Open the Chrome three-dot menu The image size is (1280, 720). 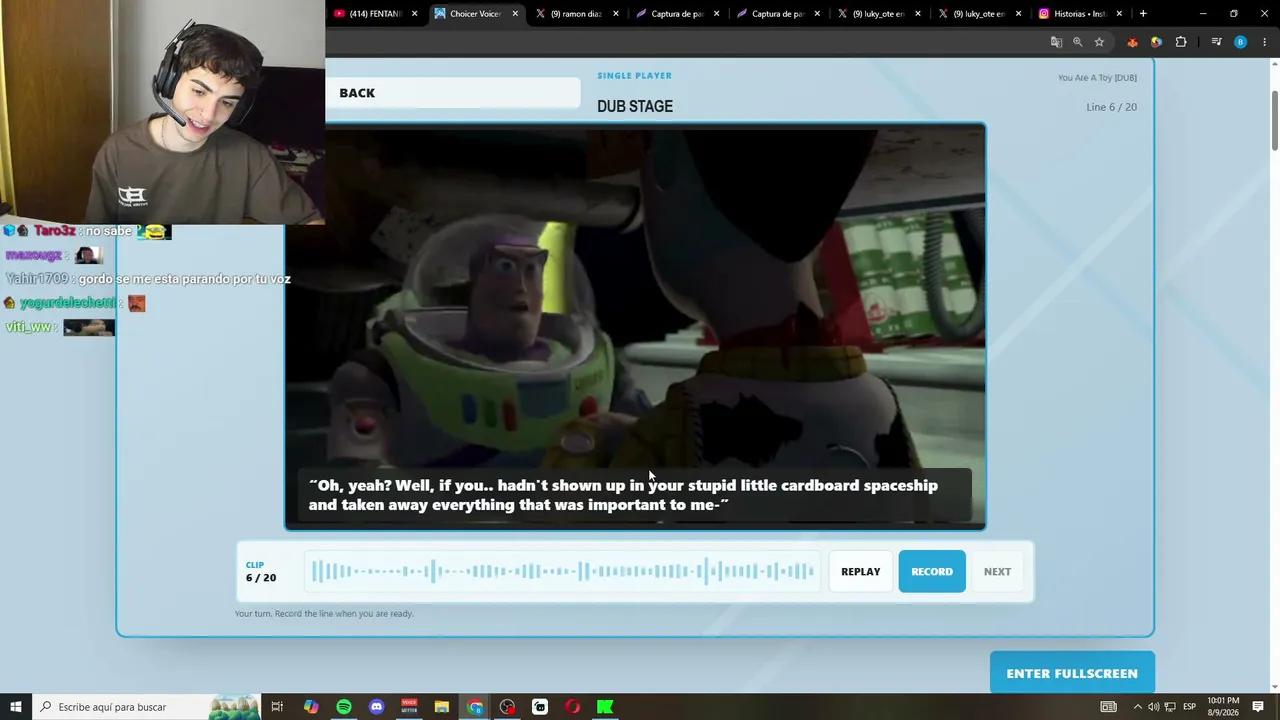[1265, 42]
